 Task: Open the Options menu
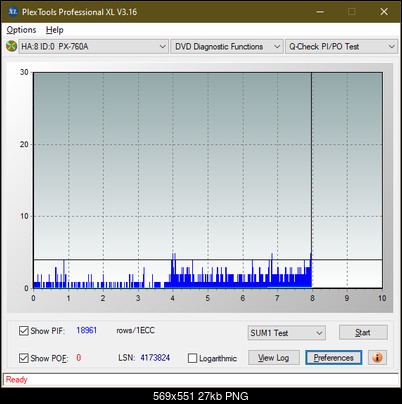[21, 30]
